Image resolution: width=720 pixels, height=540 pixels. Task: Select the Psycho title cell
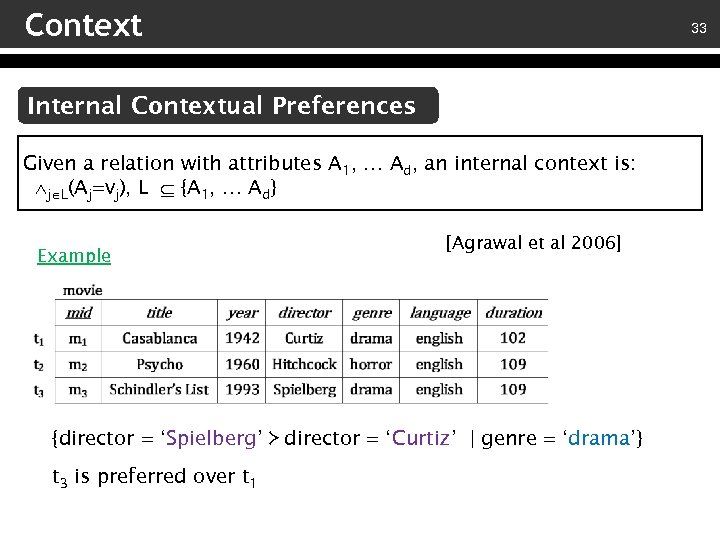(159, 364)
